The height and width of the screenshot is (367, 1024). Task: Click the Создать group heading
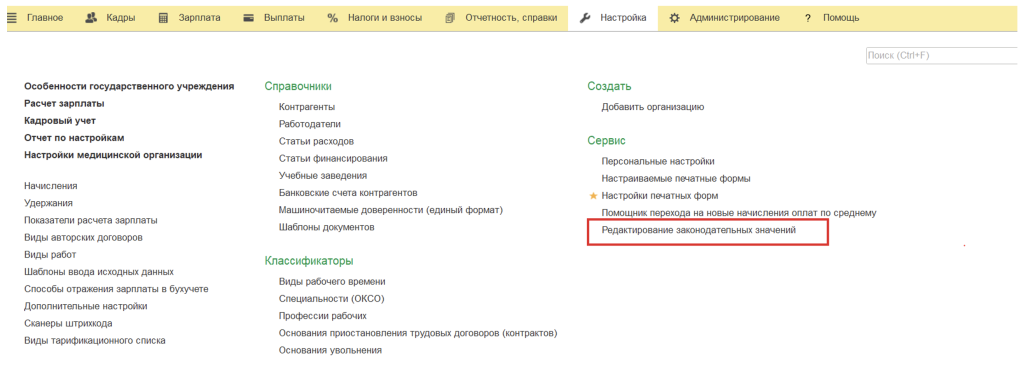click(x=609, y=86)
